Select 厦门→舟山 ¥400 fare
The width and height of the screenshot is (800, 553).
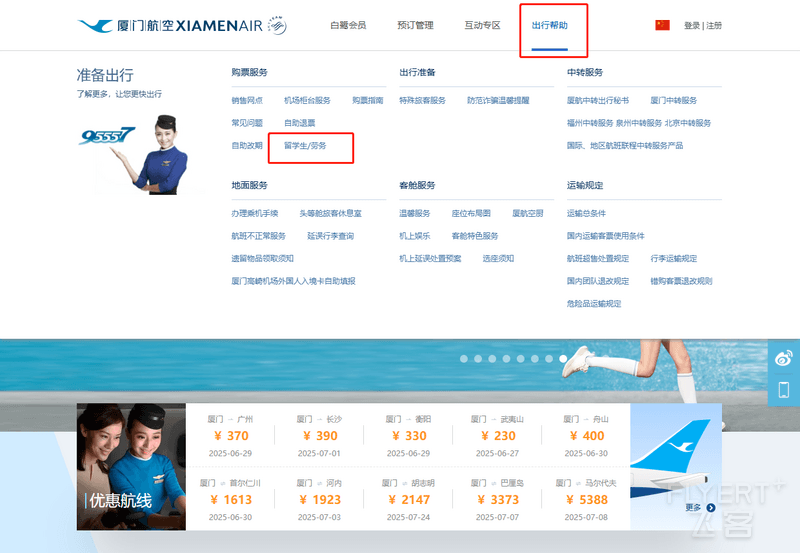(586, 436)
